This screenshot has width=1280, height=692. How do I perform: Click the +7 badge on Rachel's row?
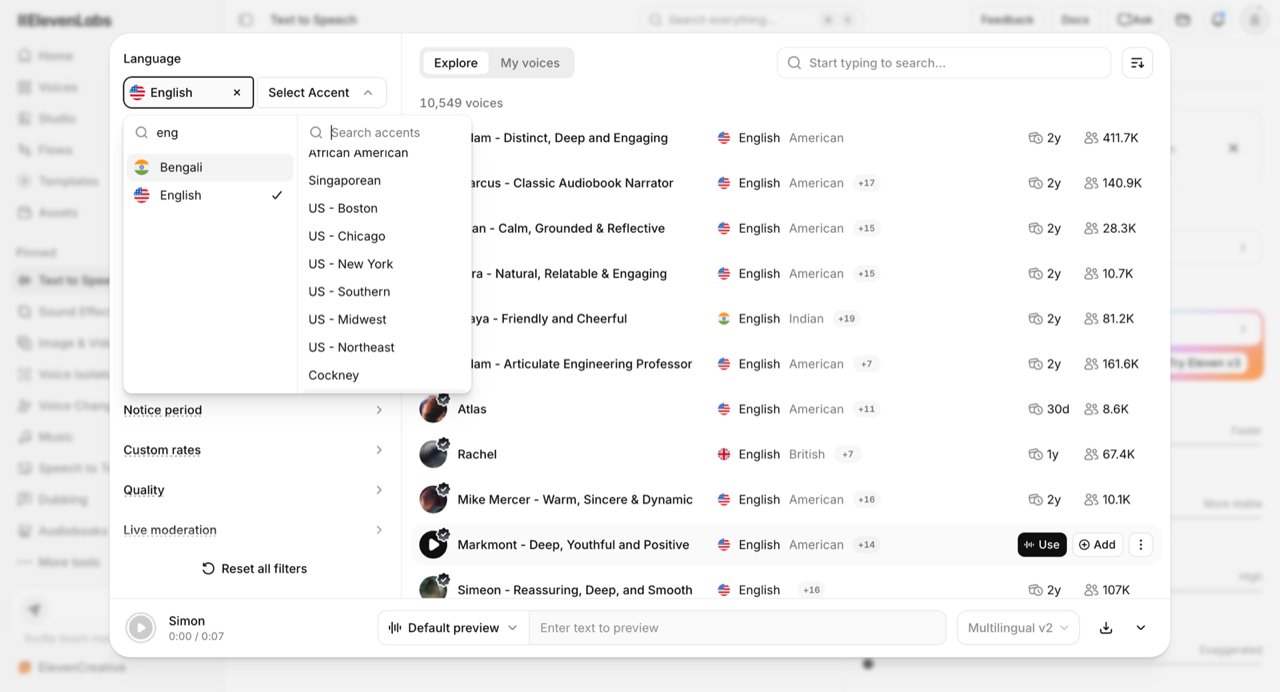848,454
